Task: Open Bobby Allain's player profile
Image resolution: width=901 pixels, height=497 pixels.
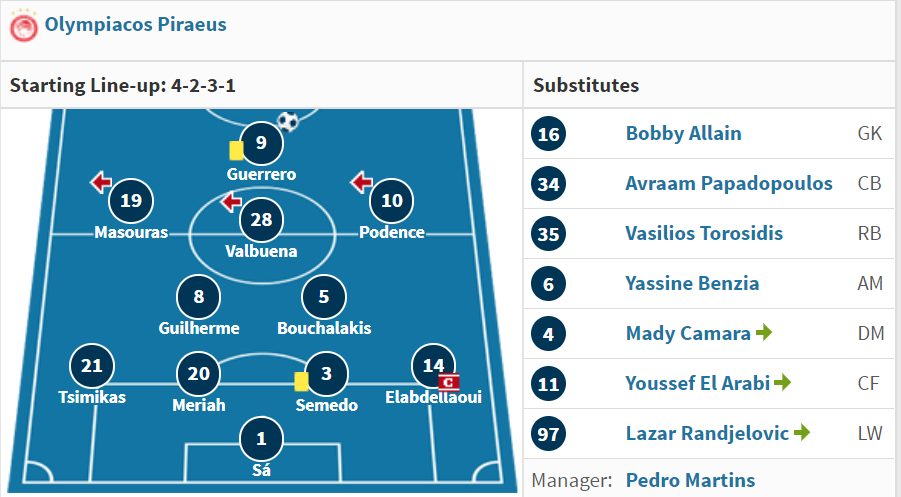Action: (x=683, y=133)
